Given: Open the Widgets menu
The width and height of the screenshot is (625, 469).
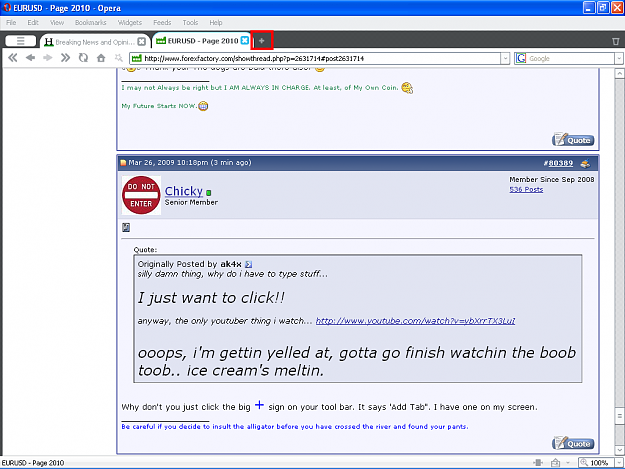Looking at the screenshot, I should point(130,22).
